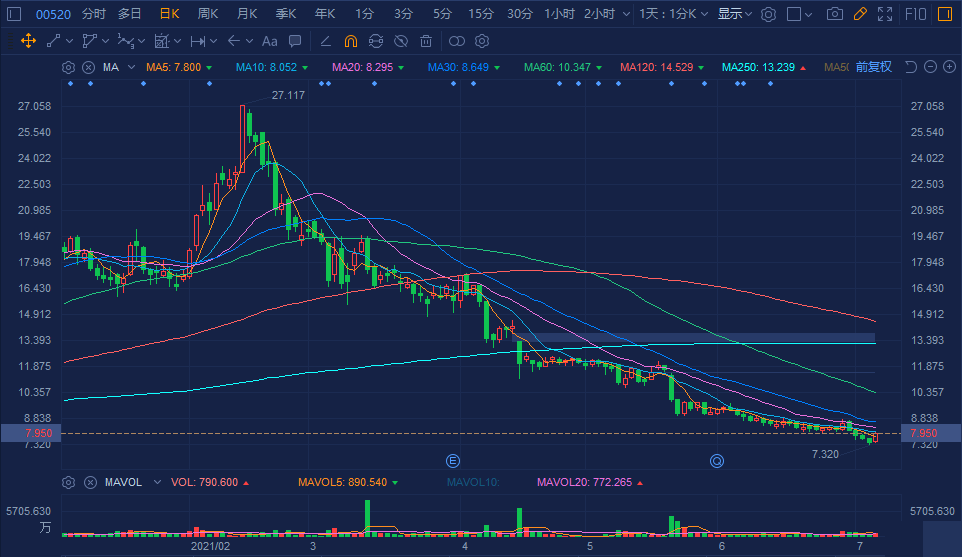The width and height of the screenshot is (962, 557).
Task: Open the MAVOL indicator settings gear
Action: pyautogui.click(x=68, y=483)
